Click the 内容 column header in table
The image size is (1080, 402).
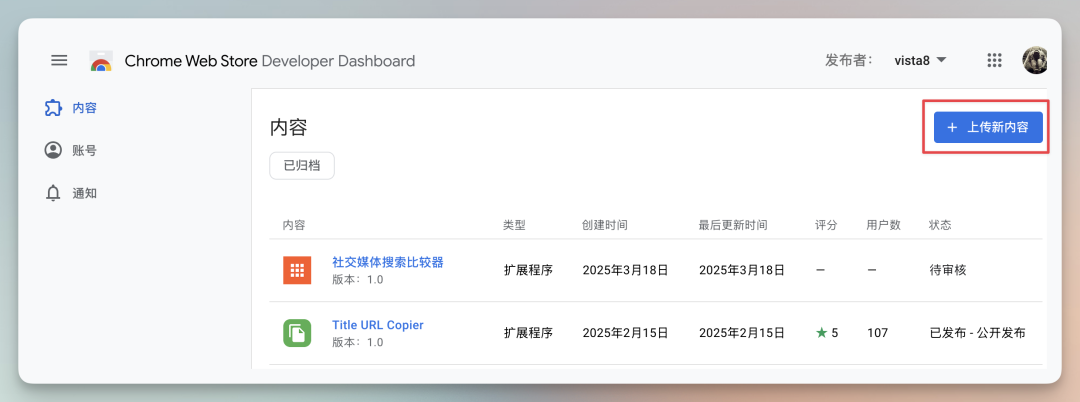click(294, 225)
